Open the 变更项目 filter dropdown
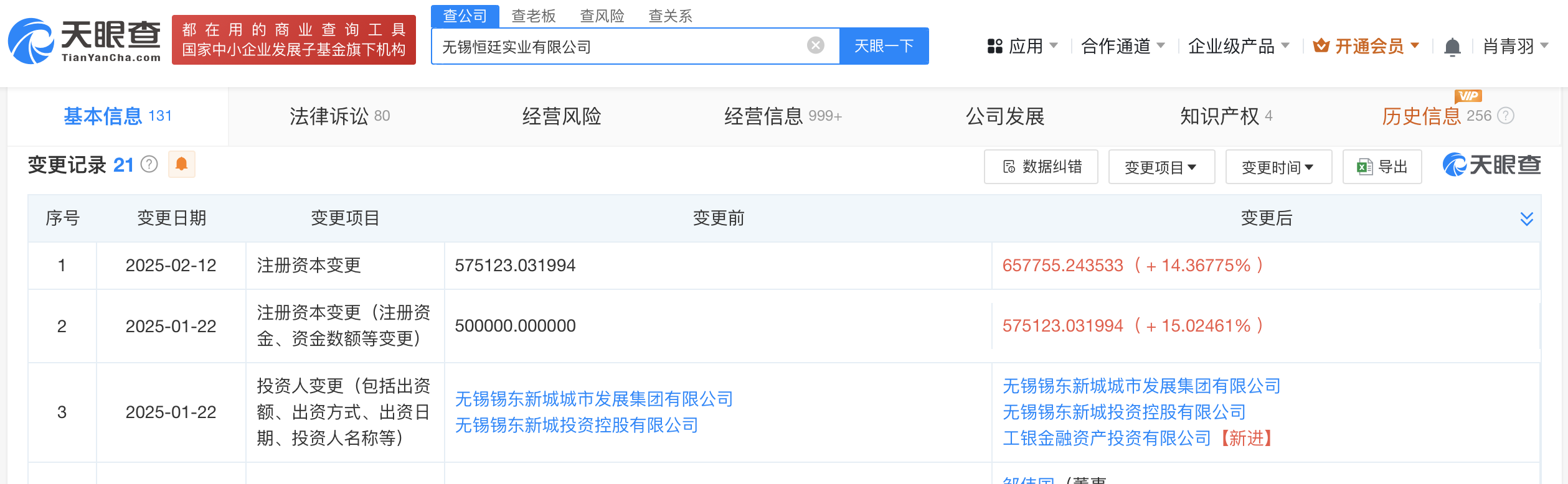This screenshot has width=1568, height=484. 1161,167
